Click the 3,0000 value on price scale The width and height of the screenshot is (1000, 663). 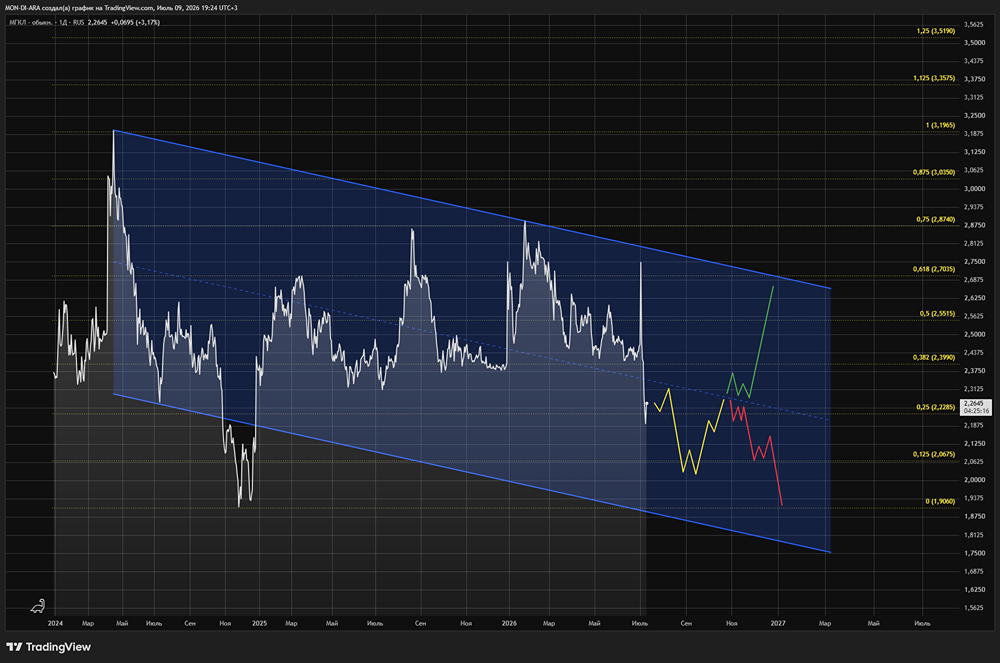coord(974,189)
